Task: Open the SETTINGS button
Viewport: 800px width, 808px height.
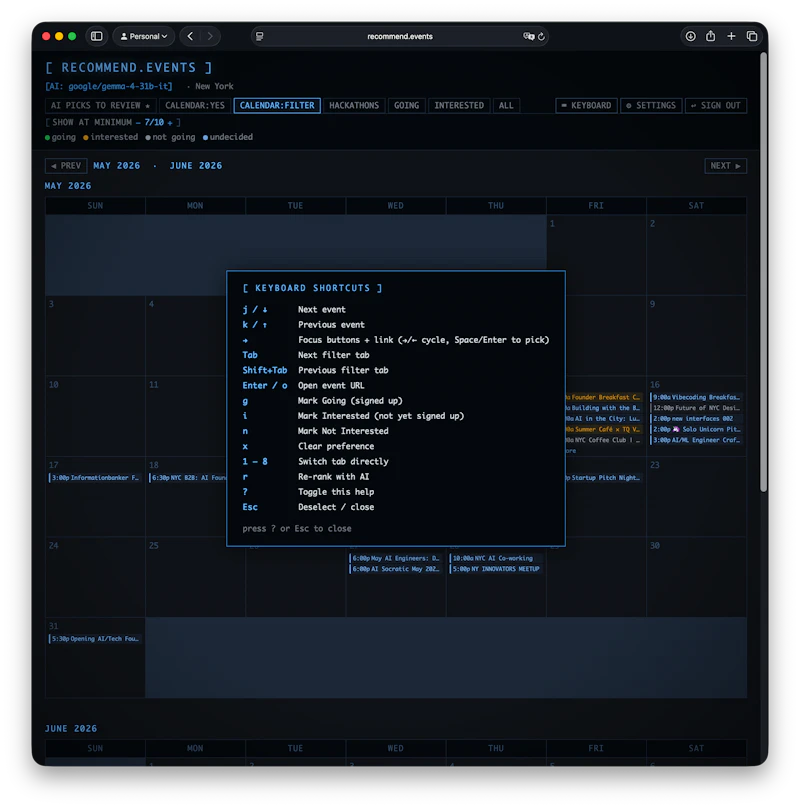Action: 651,106
